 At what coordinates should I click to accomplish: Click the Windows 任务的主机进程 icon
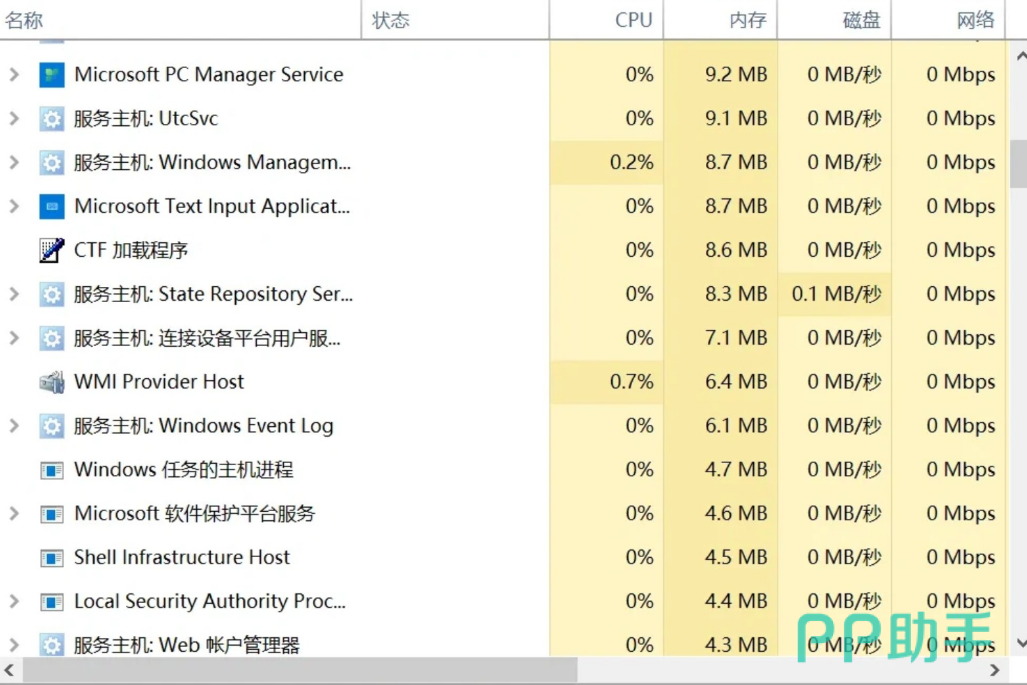tap(52, 470)
